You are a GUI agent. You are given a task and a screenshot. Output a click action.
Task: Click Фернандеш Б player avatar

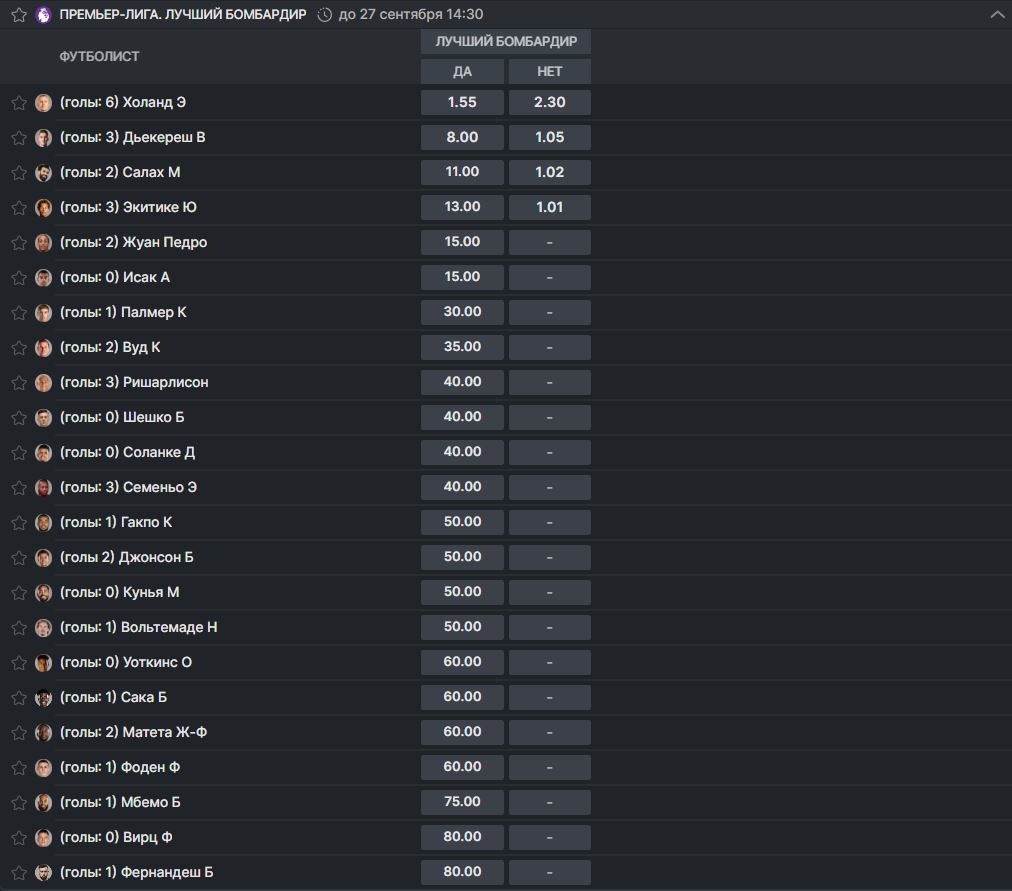point(43,872)
